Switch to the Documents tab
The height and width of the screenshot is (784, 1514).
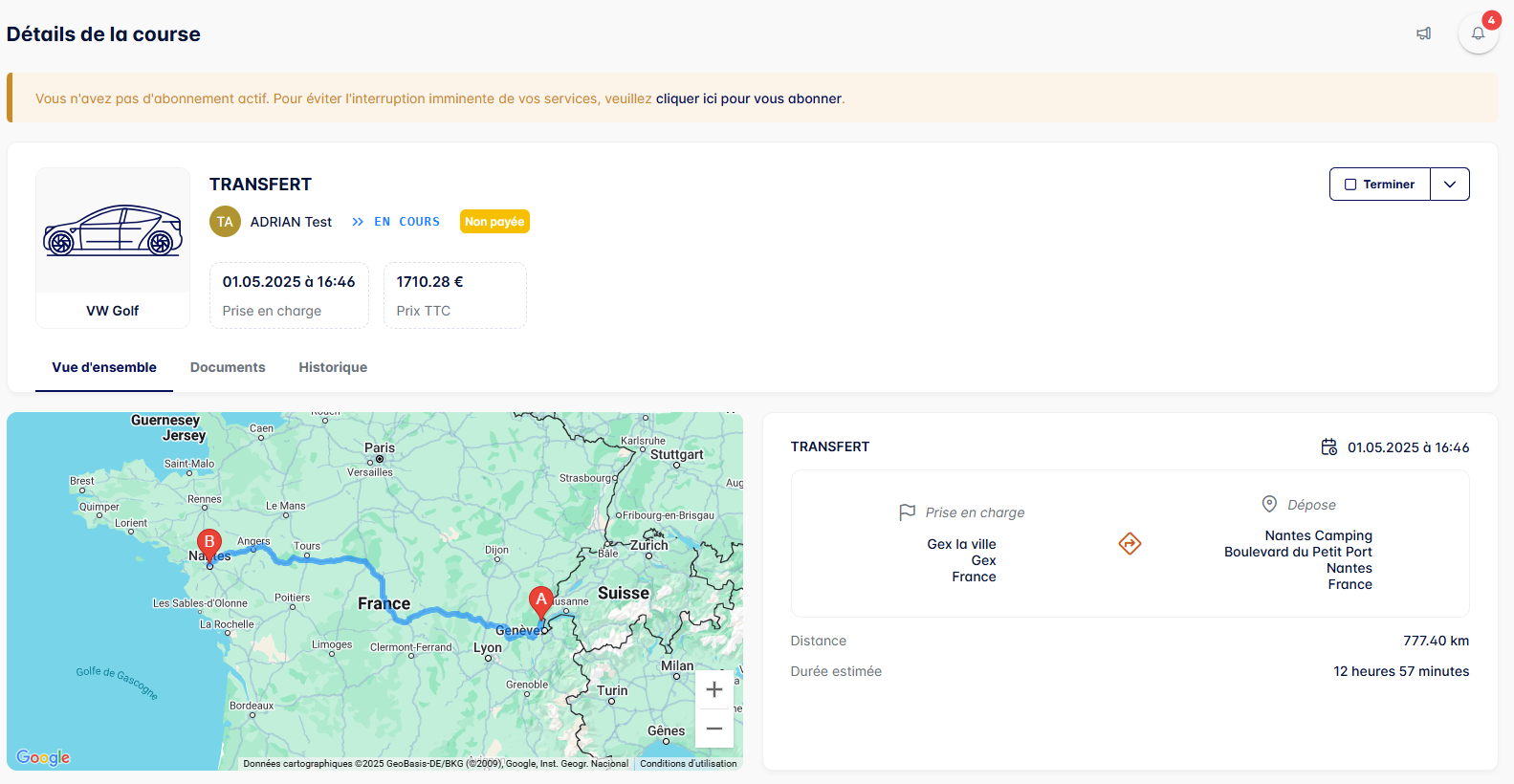pos(228,367)
